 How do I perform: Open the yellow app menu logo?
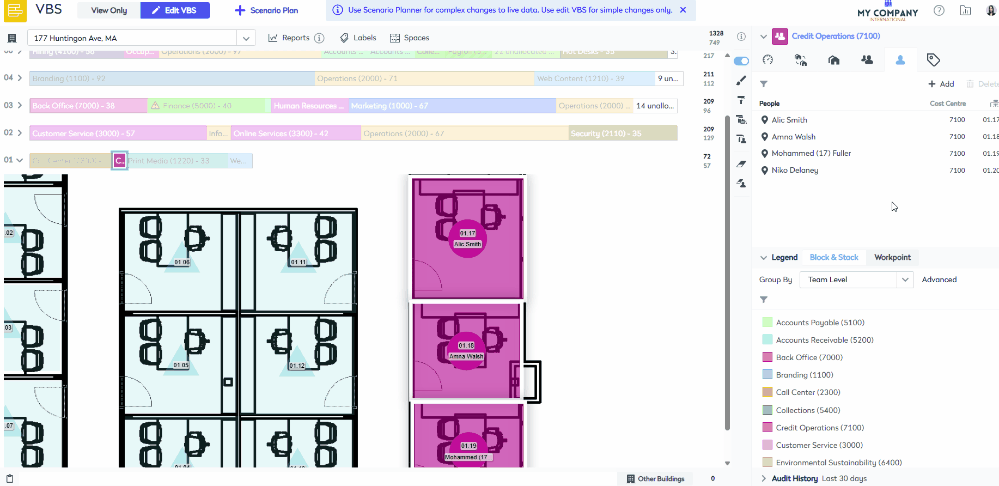pos(13,10)
